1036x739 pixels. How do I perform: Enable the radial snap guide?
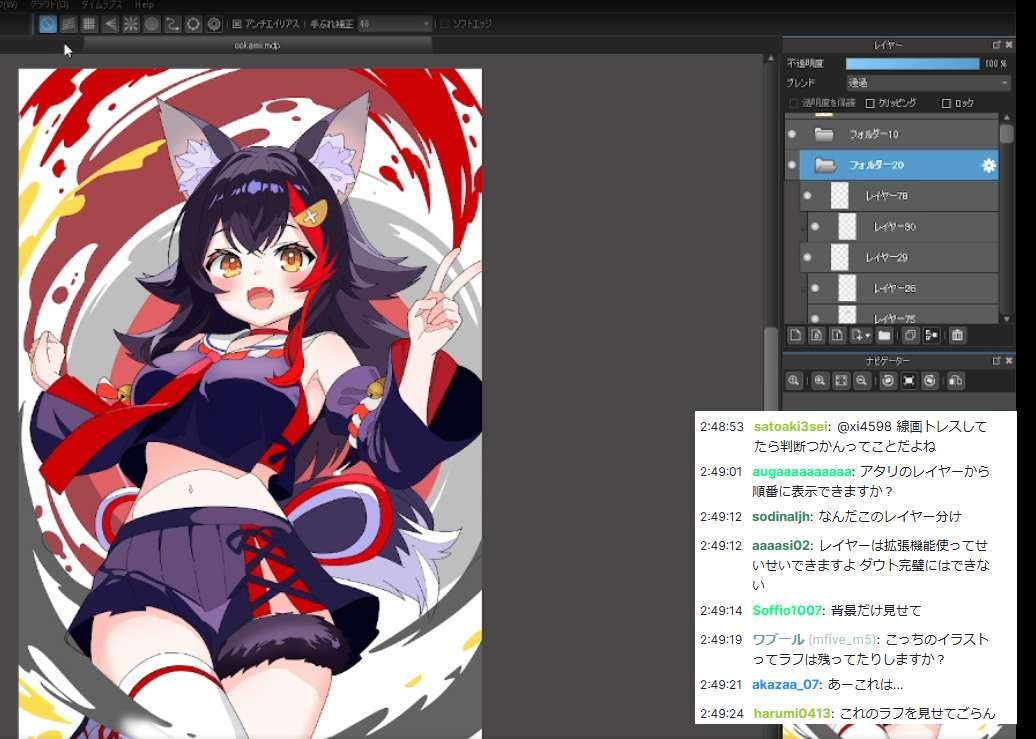point(131,24)
